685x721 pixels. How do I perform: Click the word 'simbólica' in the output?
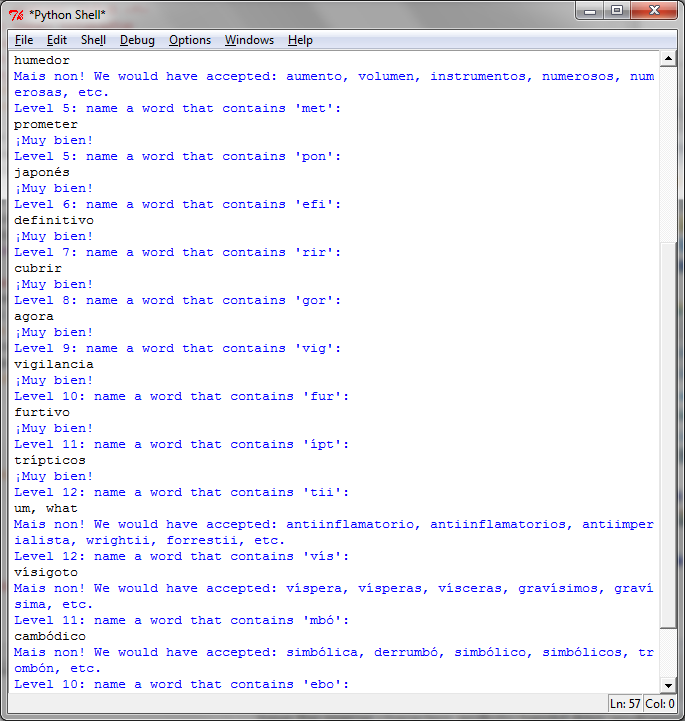322,652
